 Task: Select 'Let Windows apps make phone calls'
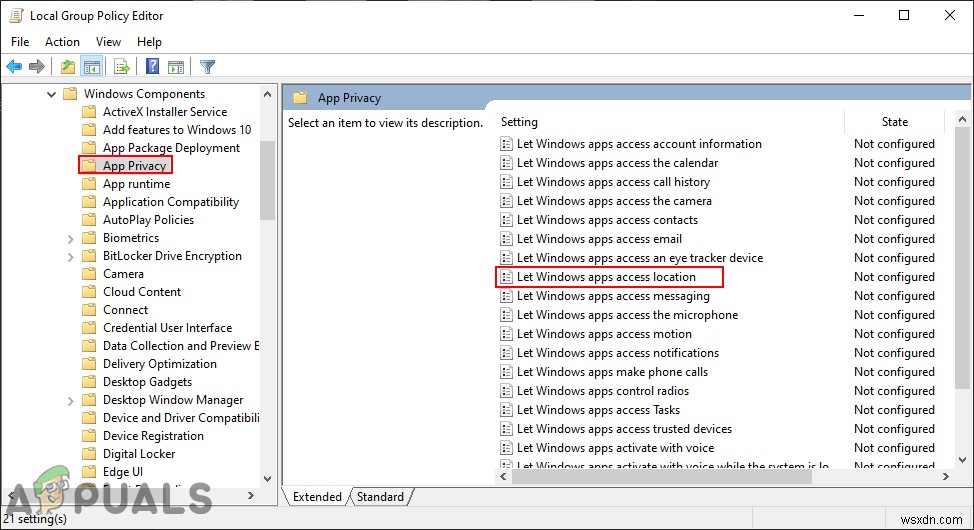pyautogui.click(x=612, y=372)
